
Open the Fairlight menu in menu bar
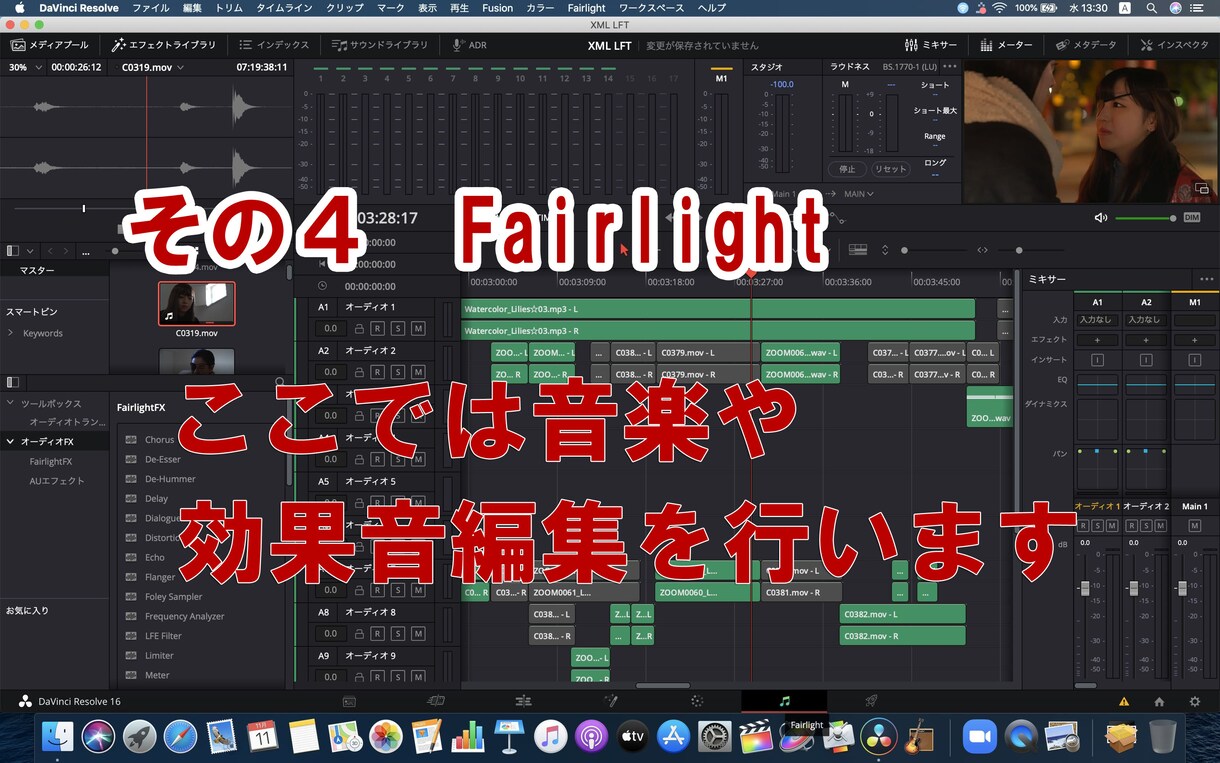[587, 8]
